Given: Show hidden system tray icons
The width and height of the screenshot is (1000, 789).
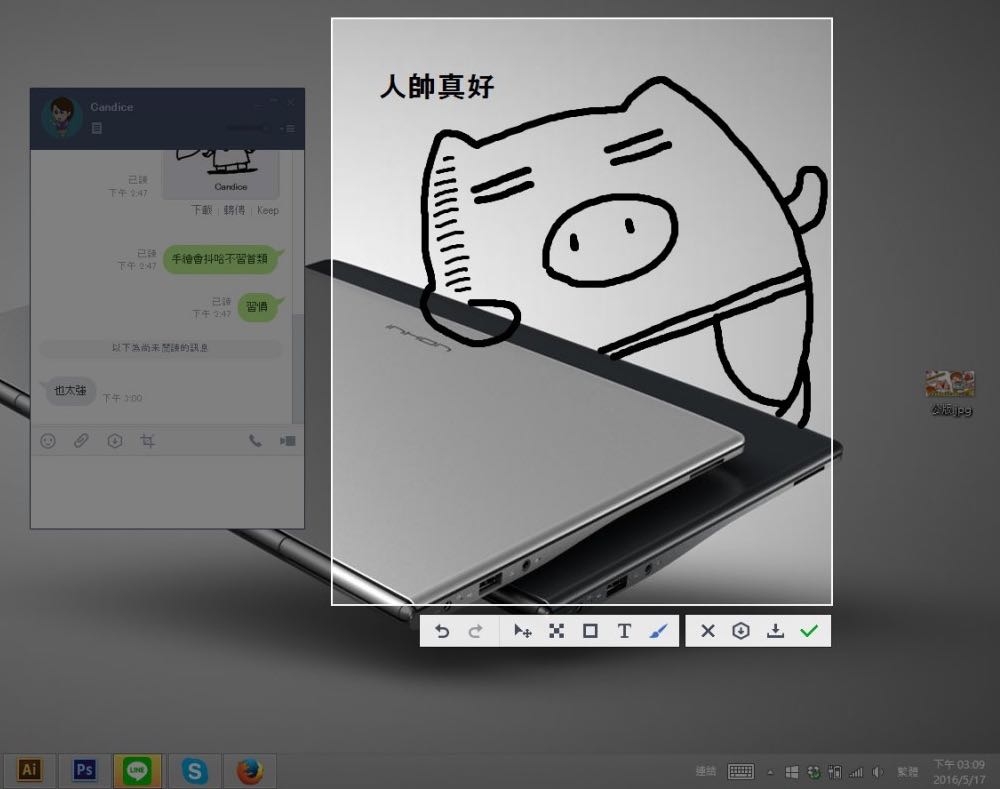Looking at the screenshot, I should coord(770,772).
